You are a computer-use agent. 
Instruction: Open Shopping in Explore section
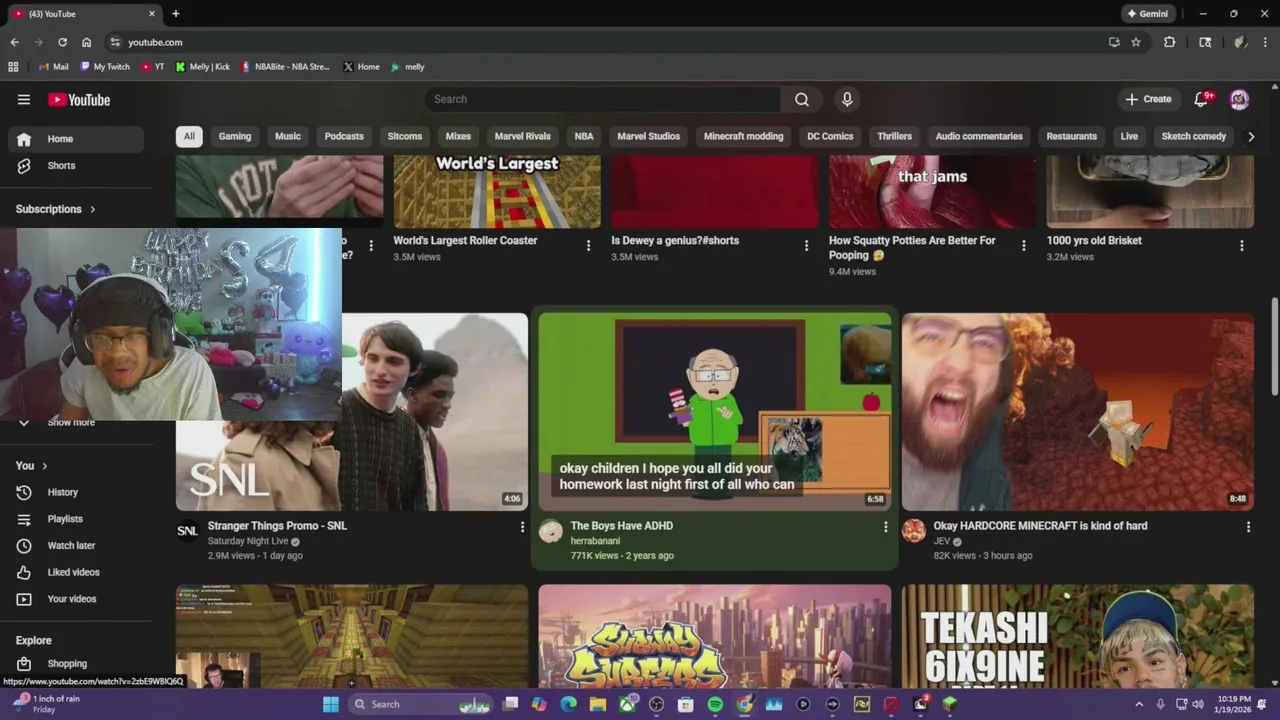pyautogui.click(x=76, y=663)
